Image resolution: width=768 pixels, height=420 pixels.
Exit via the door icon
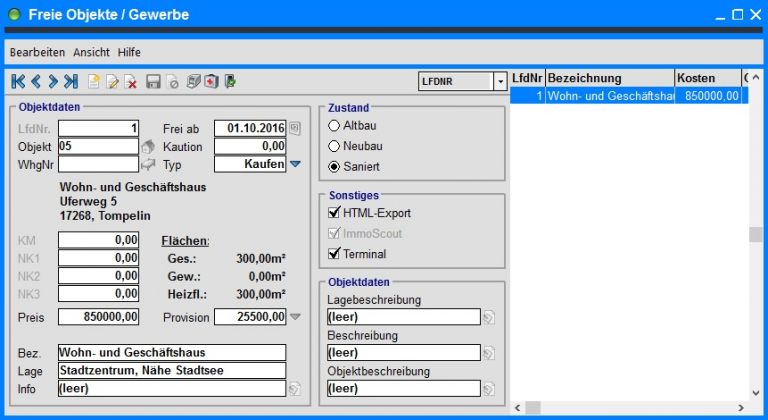230,81
